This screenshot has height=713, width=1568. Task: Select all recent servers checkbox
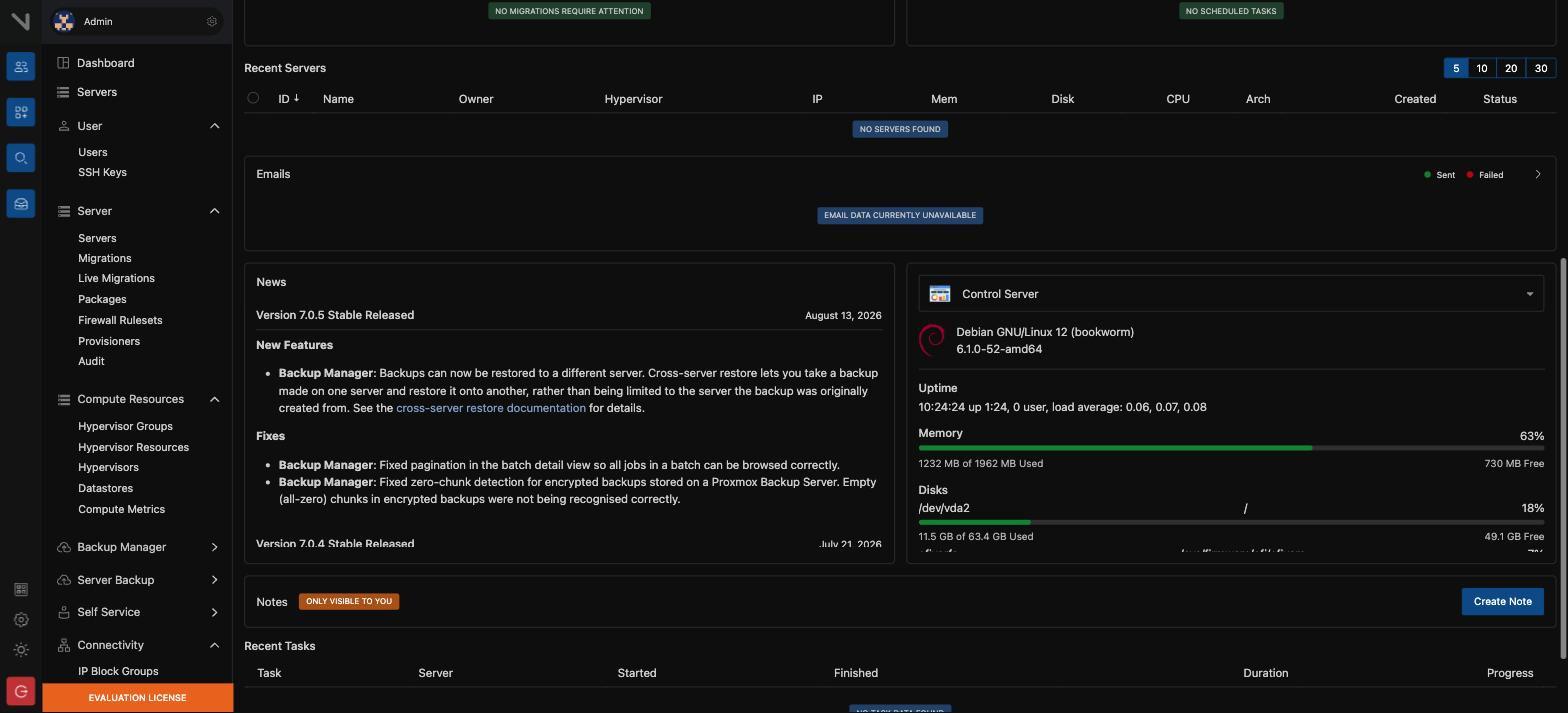click(253, 98)
